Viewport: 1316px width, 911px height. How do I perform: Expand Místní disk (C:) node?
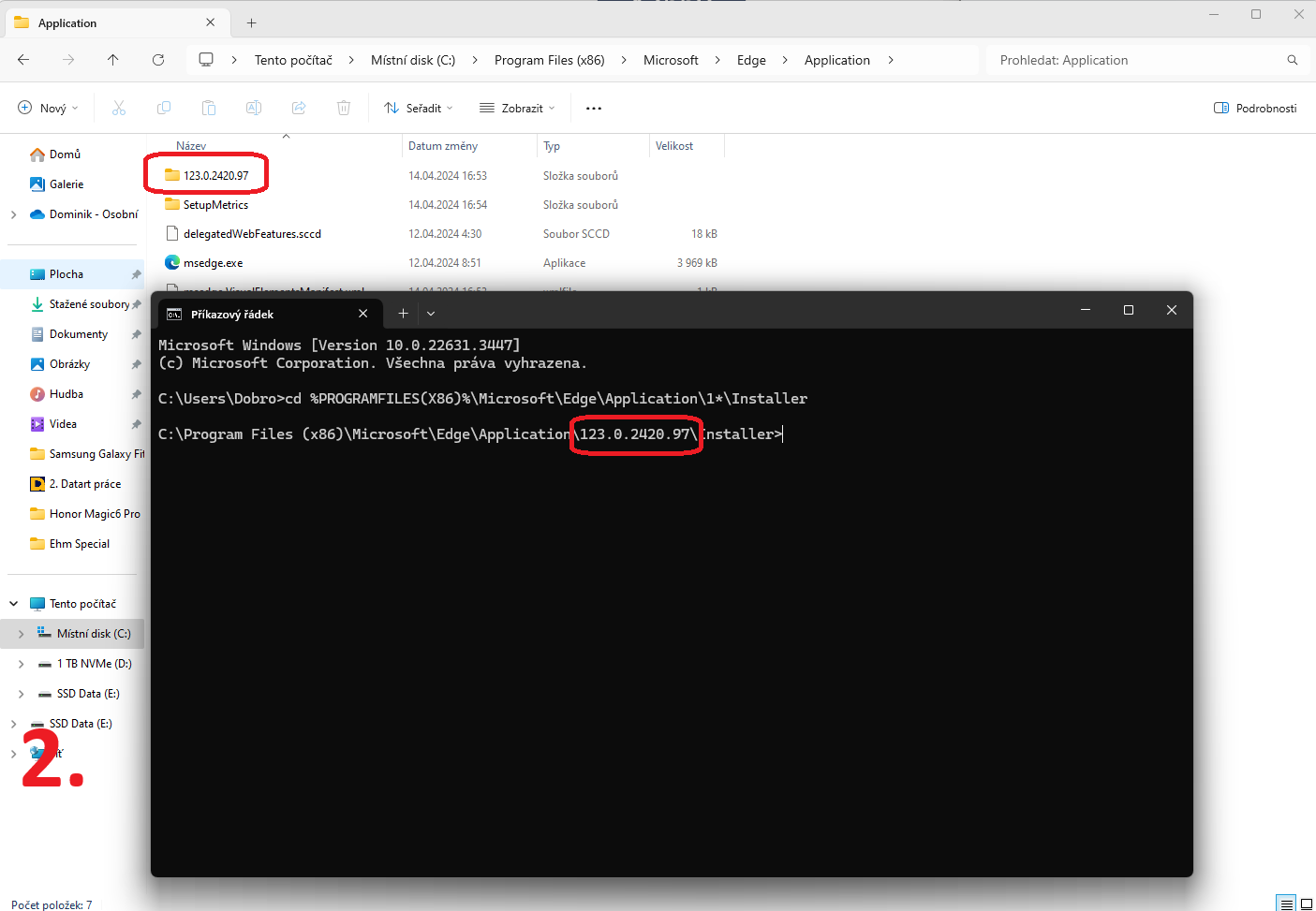21,634
